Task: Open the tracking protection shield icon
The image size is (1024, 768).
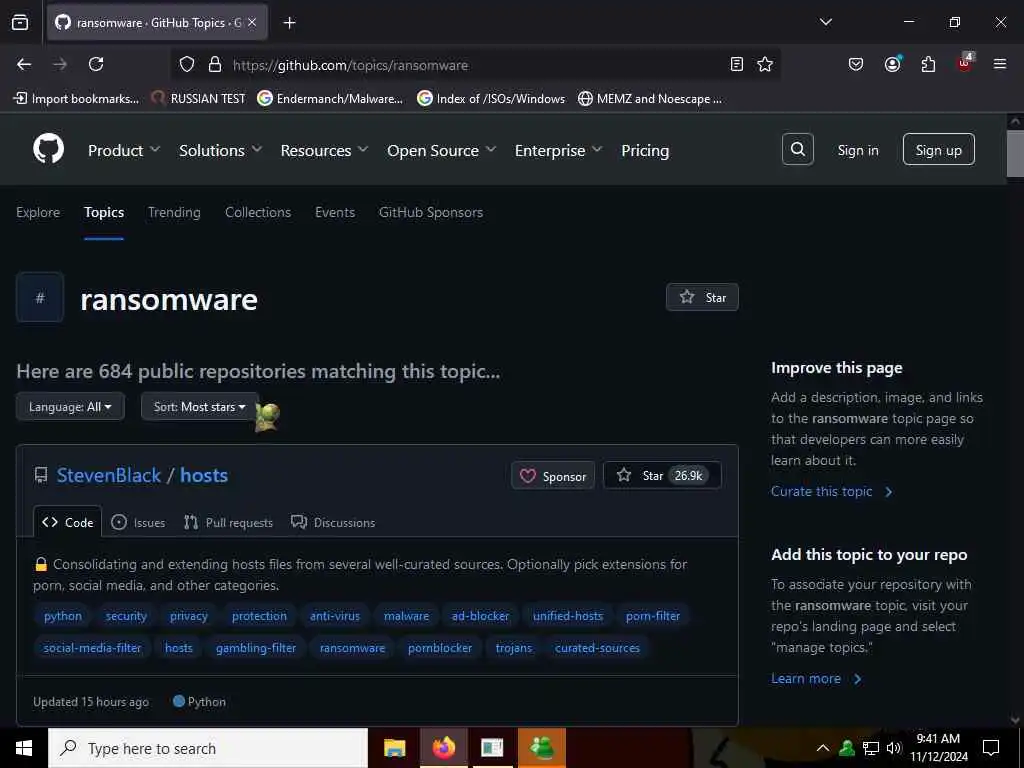Action: (x=187, y=65)
